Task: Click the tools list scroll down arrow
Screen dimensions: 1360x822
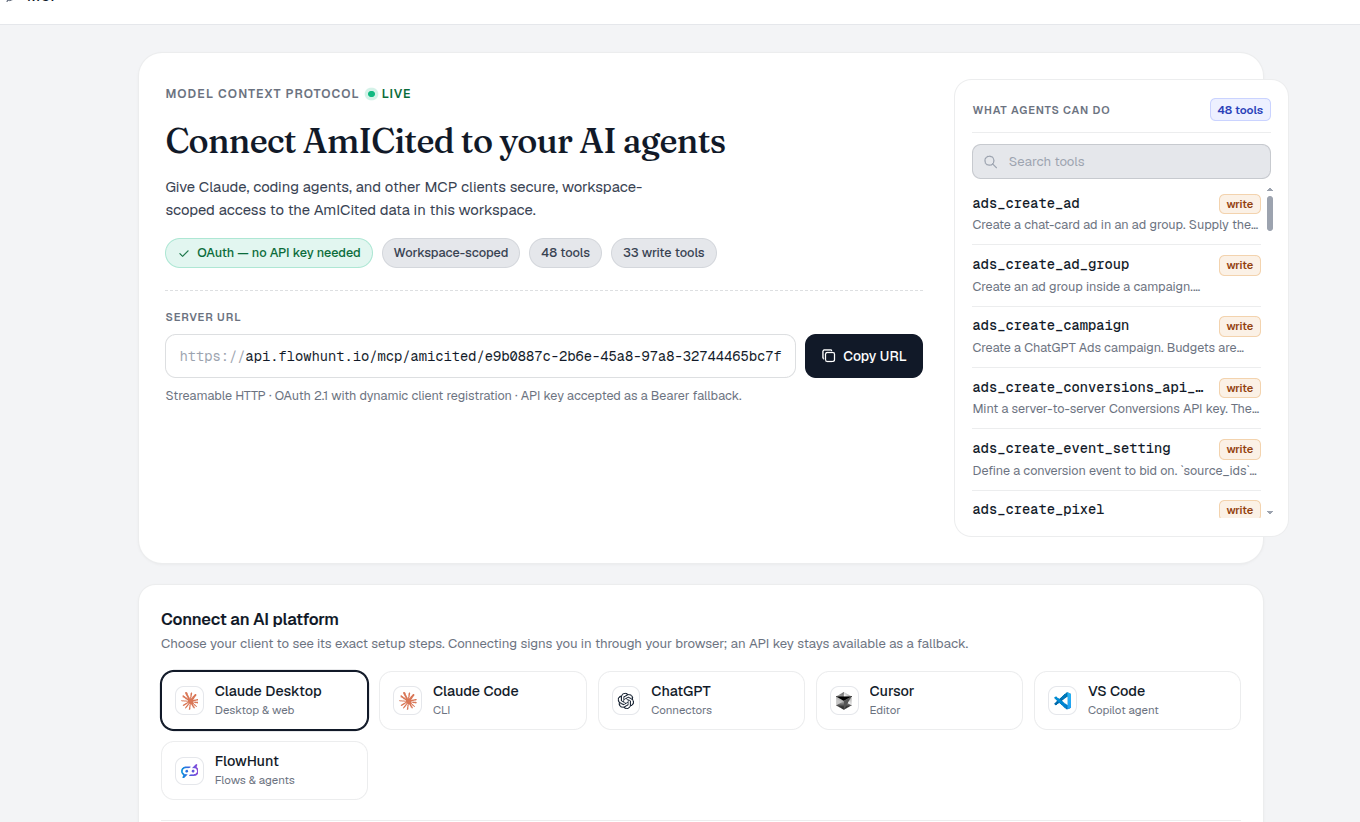Action: (1270, 512)
